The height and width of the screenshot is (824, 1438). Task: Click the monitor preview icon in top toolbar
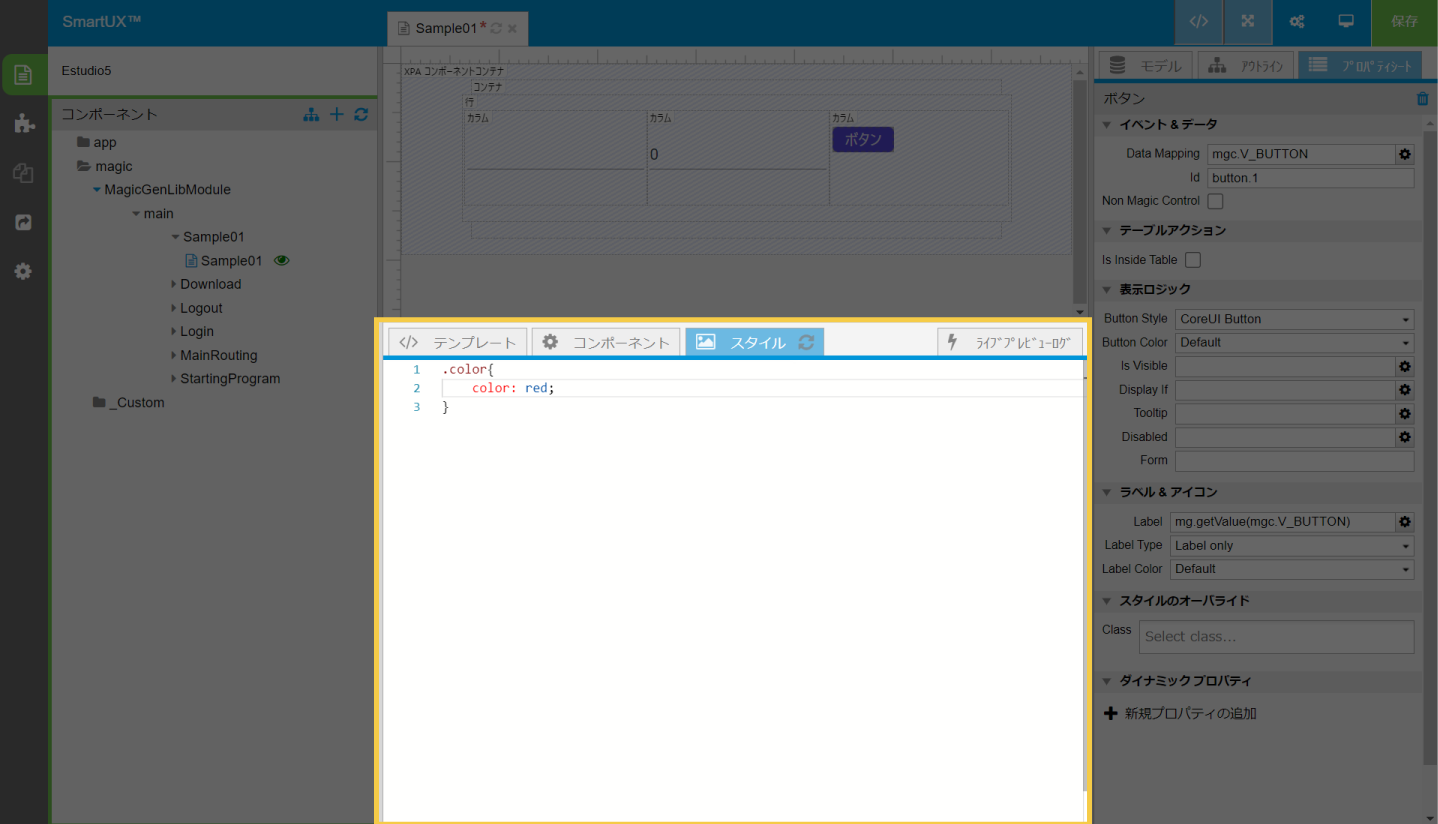(1346, 22)
